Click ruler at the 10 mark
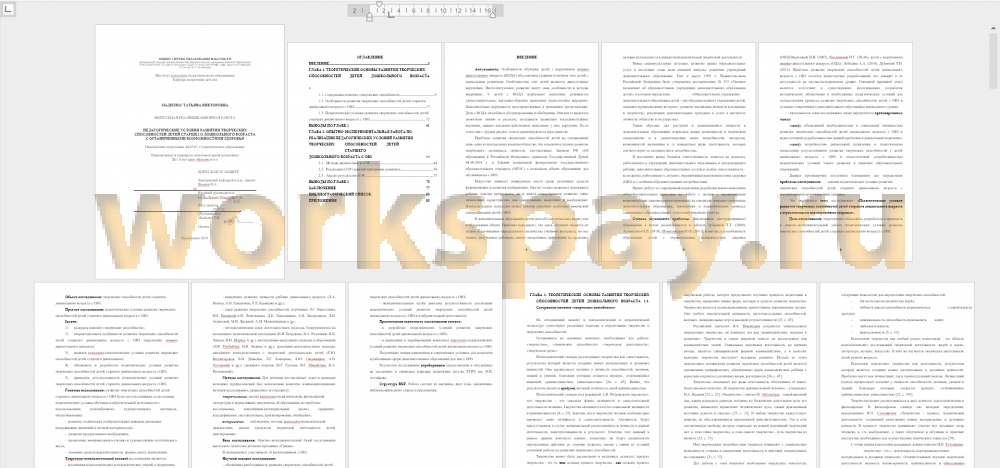This screenshot has width=1000, height=468. (x=445, y=10)
